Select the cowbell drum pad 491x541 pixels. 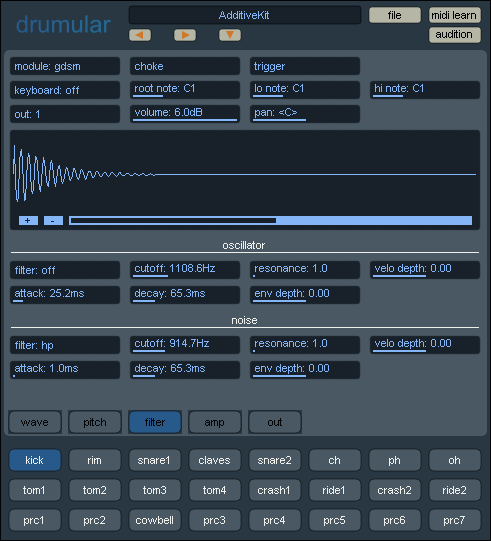click(155, 520)
